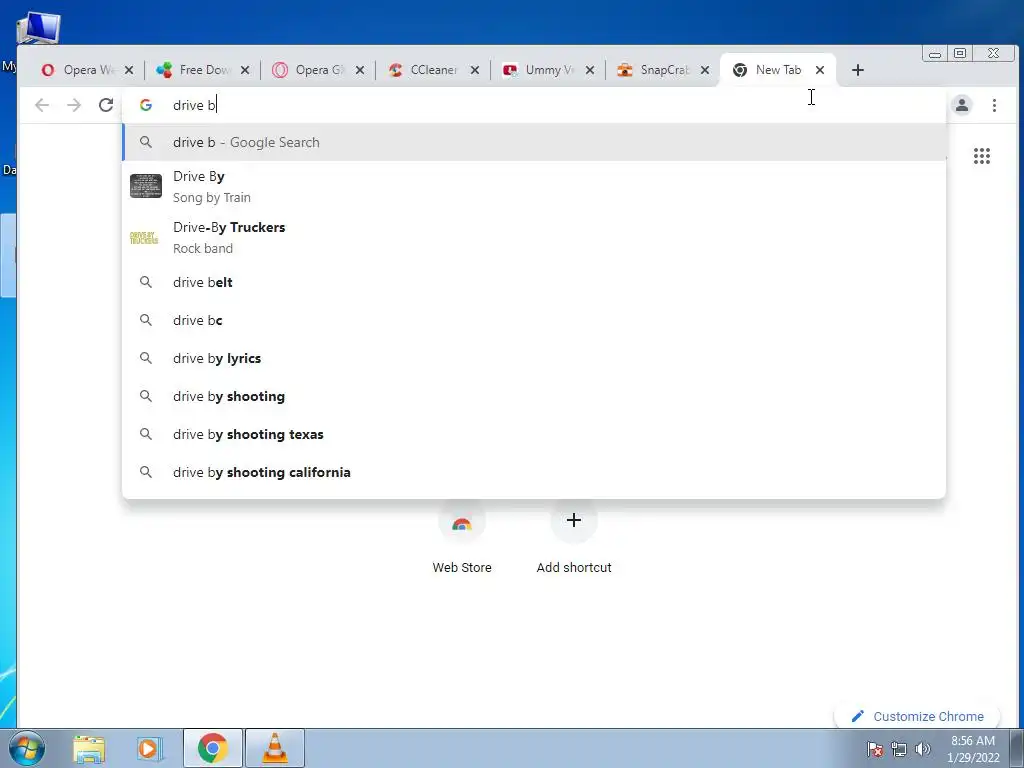Click the network tray icon
This screenshot has height=768, width=1024.
coord(899,749)
